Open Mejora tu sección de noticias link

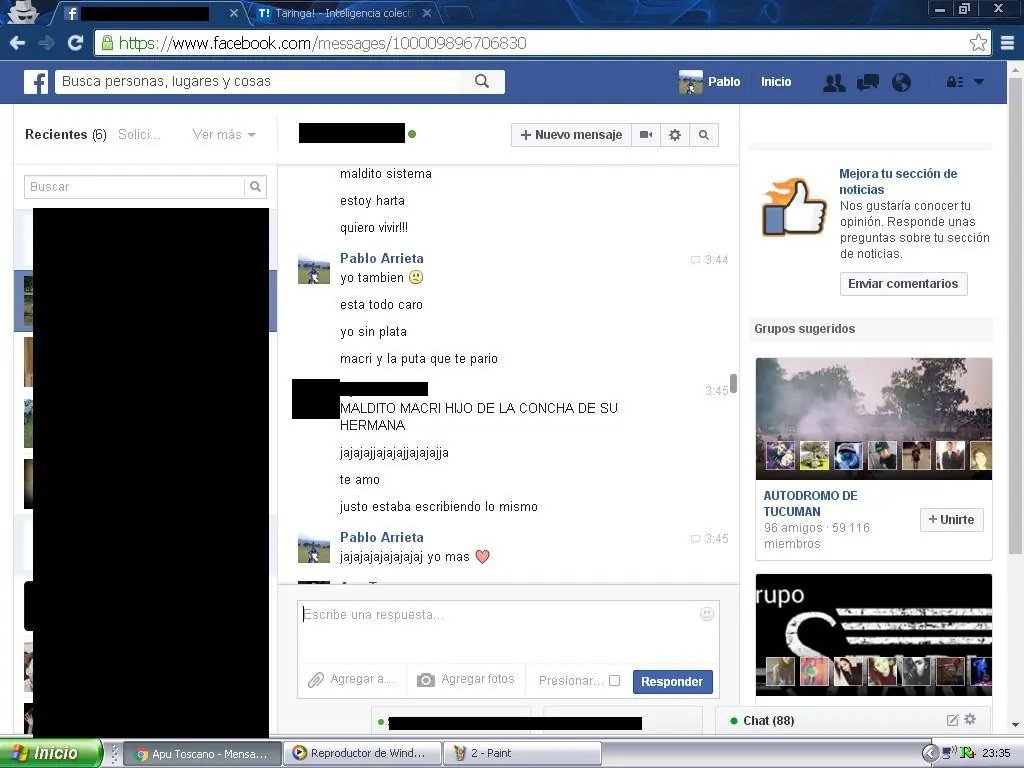898,182
